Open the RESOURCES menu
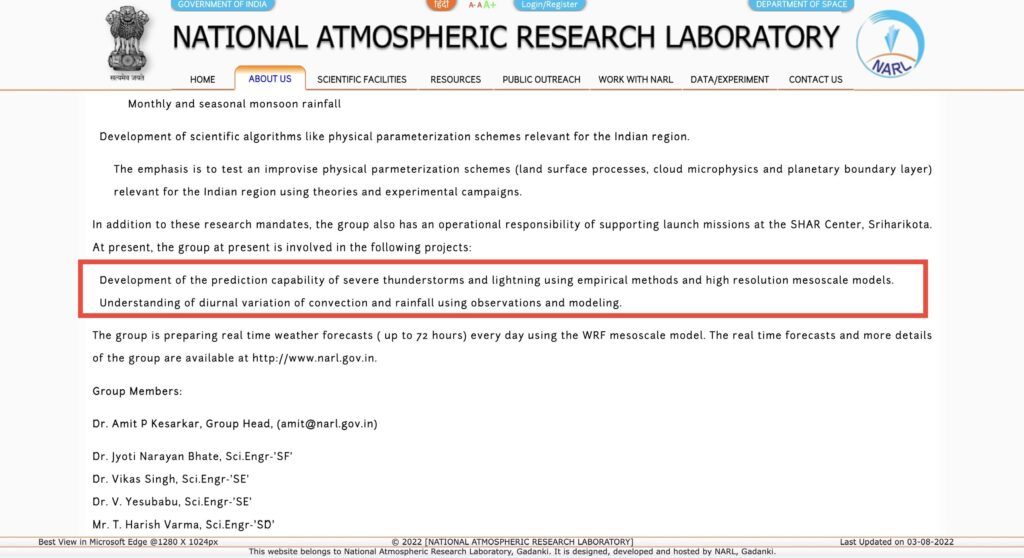1024x558 pixels. (455, 80)
